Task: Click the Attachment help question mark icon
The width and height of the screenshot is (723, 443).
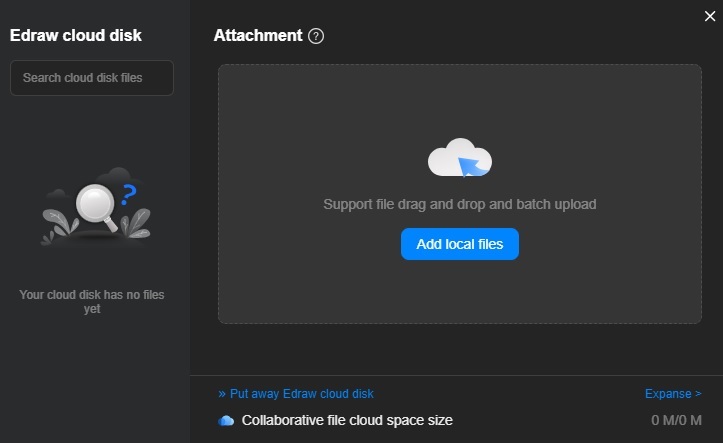Action: (316, 36)
